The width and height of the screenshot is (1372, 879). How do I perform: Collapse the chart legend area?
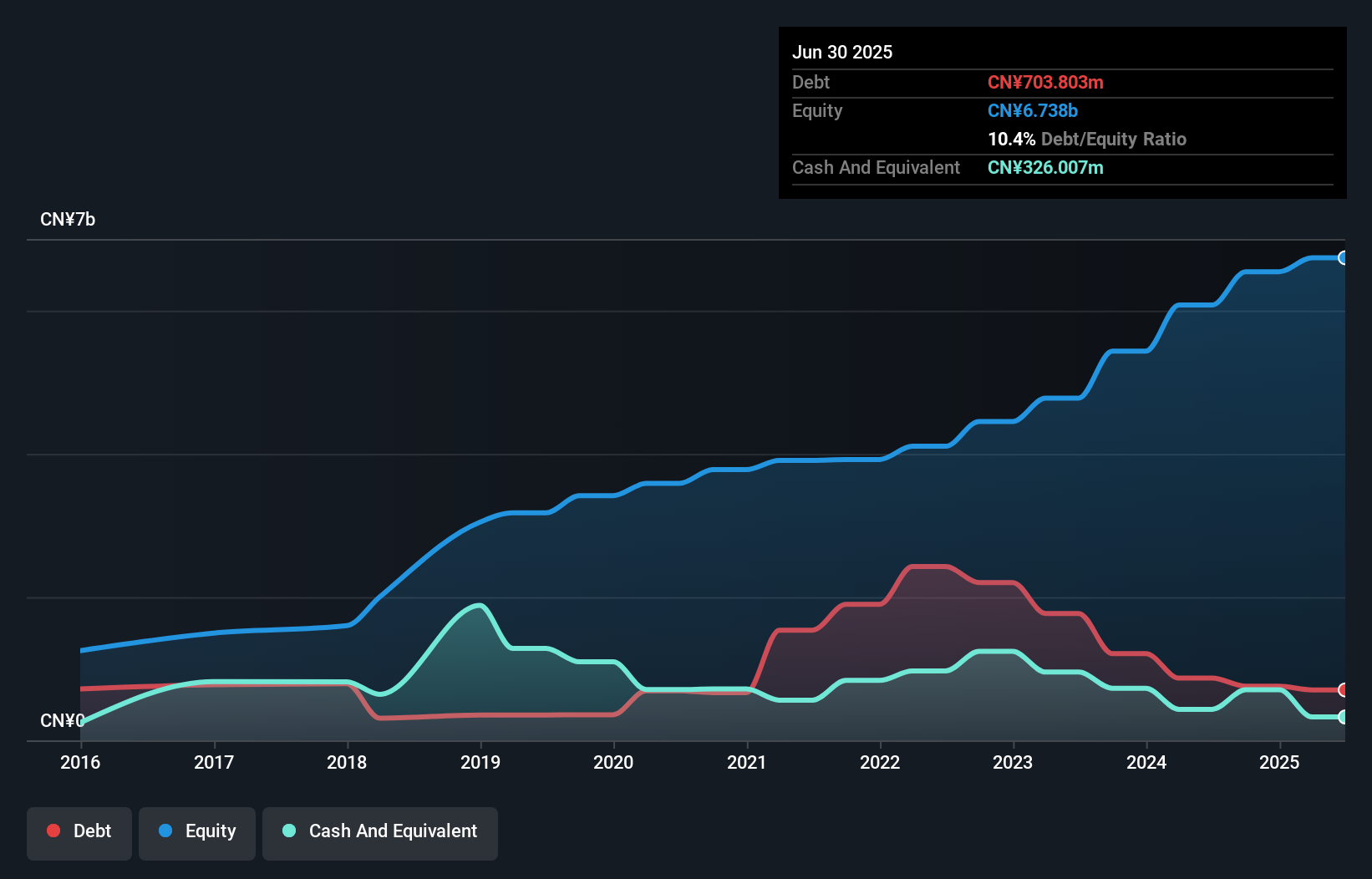tap(261, 832)
